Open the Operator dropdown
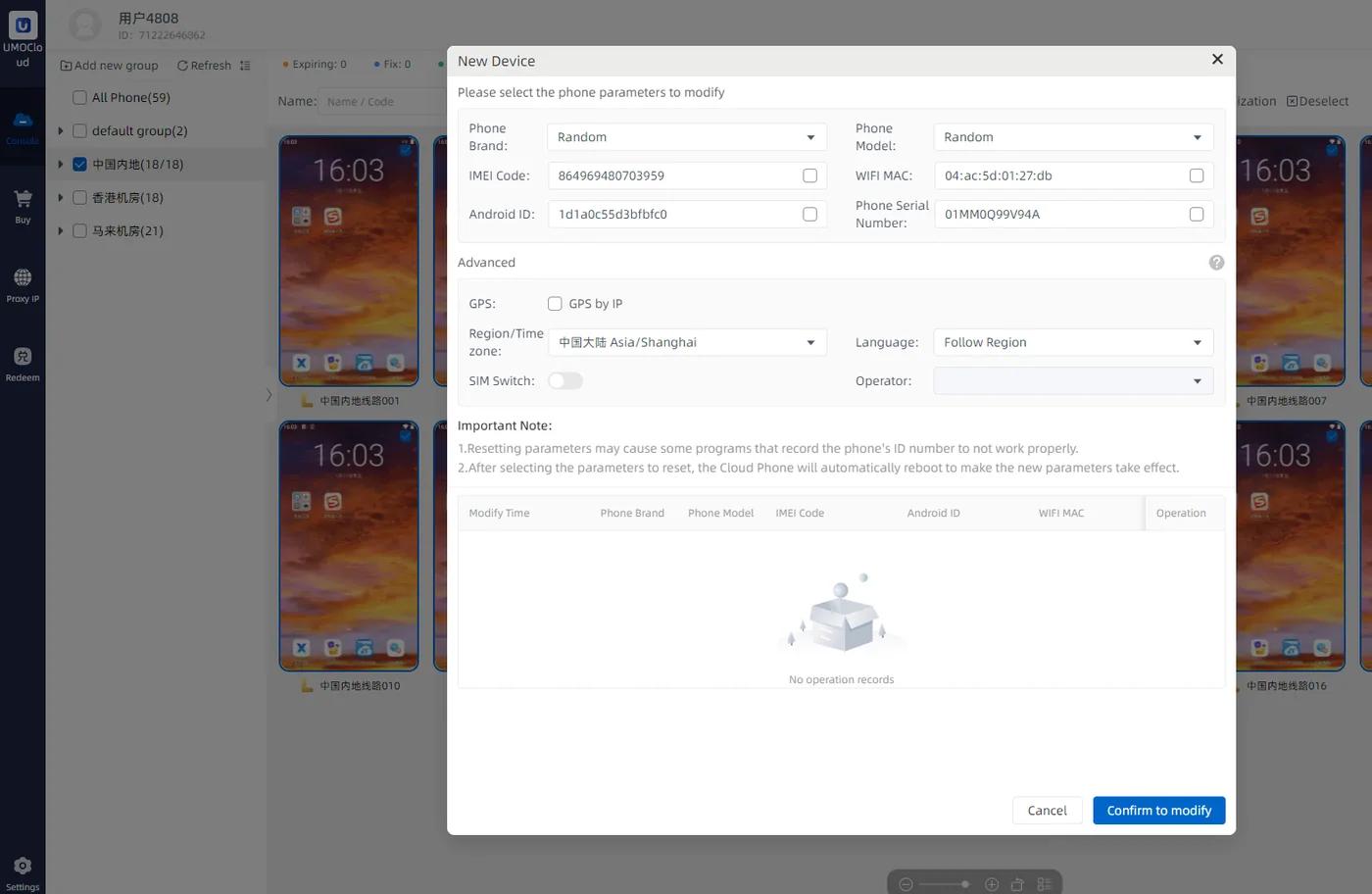Viewport: 1372px width, 894px height. pyautogui.click(x=1074, y=380)
